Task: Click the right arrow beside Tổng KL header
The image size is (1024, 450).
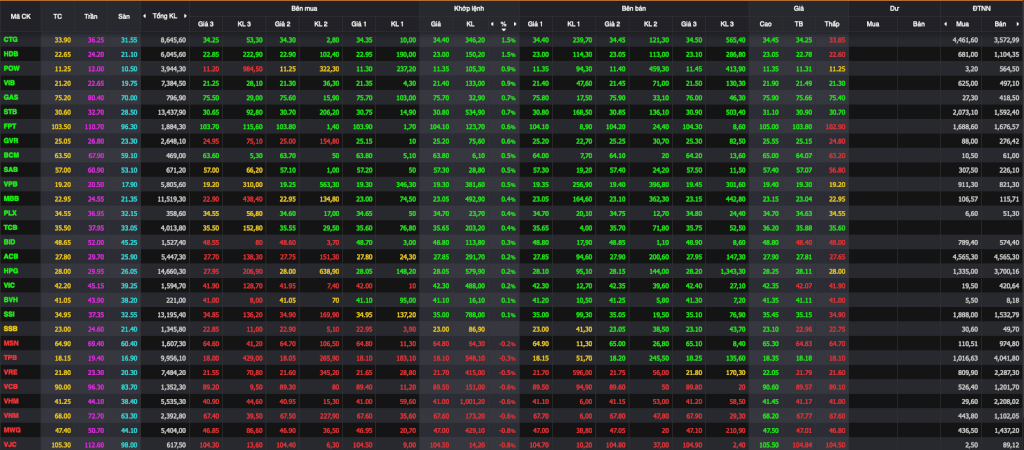Action: (x=185, y=16)
